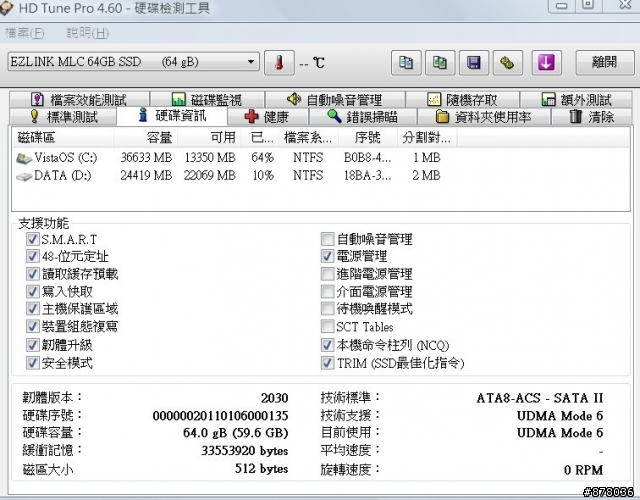Switch to the 健康 health tab
This screenshot has width=640, height=500.
tap(267, 117)
